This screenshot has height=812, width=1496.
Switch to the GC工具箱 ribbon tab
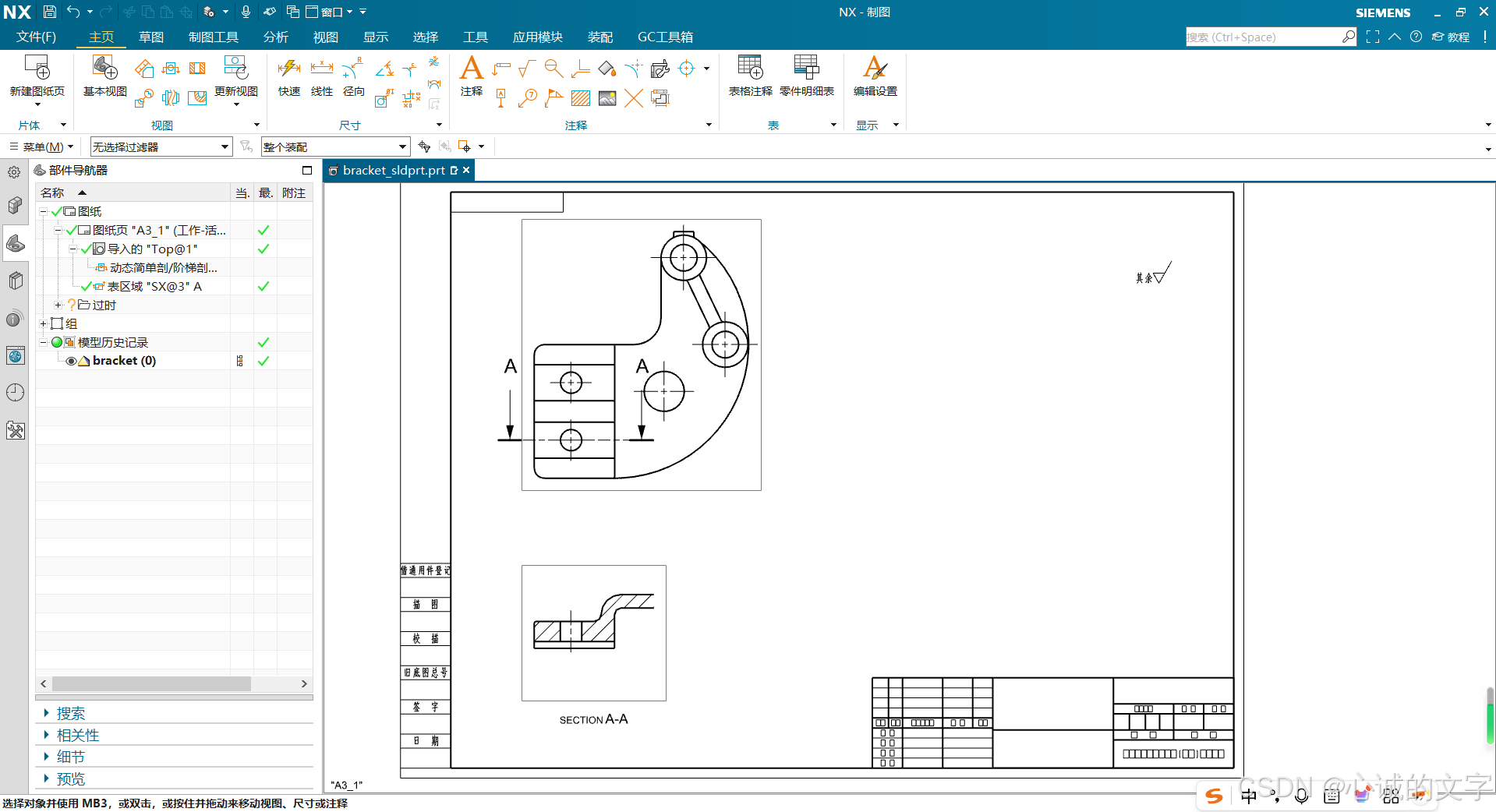click(665, 37)
